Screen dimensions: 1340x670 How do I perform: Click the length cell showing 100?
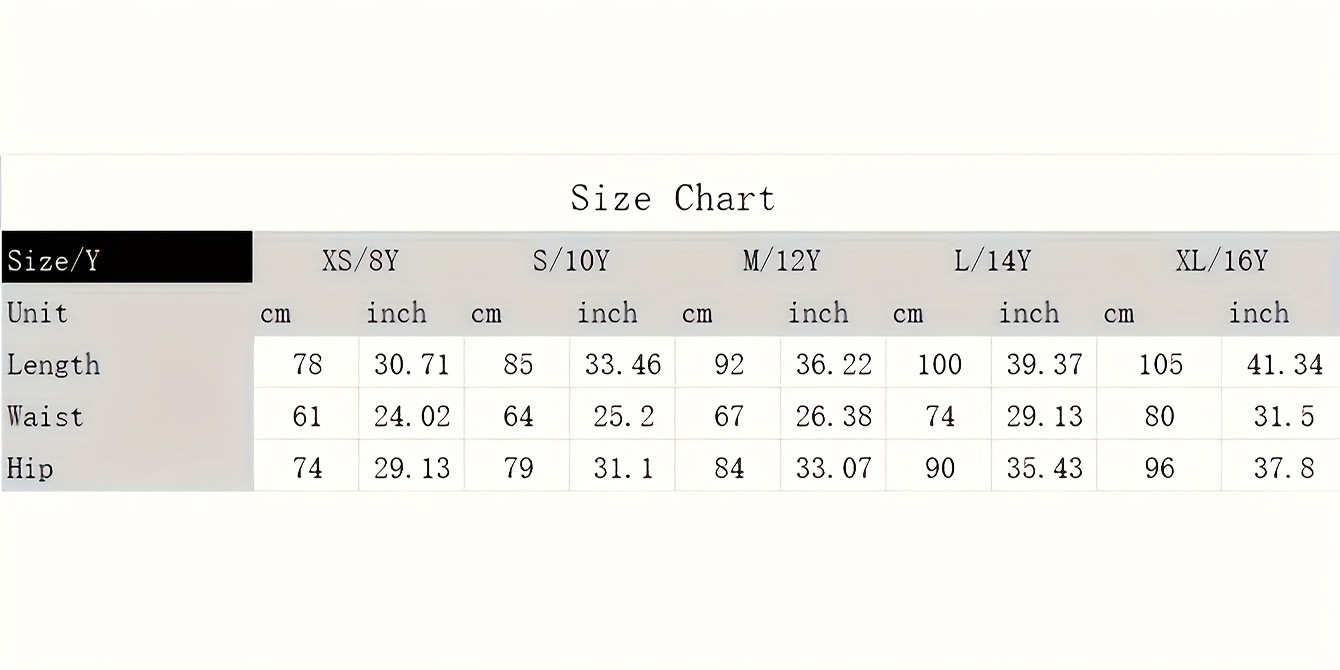click(x=939, y=364)
